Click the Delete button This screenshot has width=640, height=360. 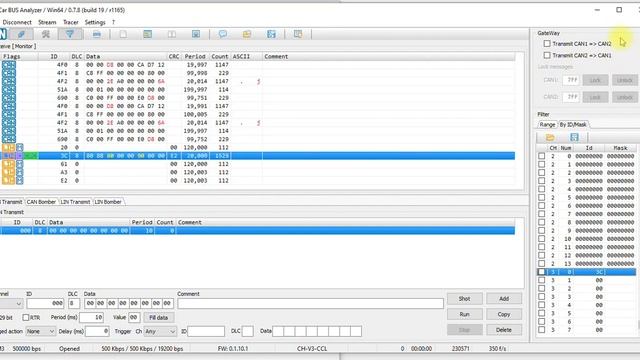504,330
